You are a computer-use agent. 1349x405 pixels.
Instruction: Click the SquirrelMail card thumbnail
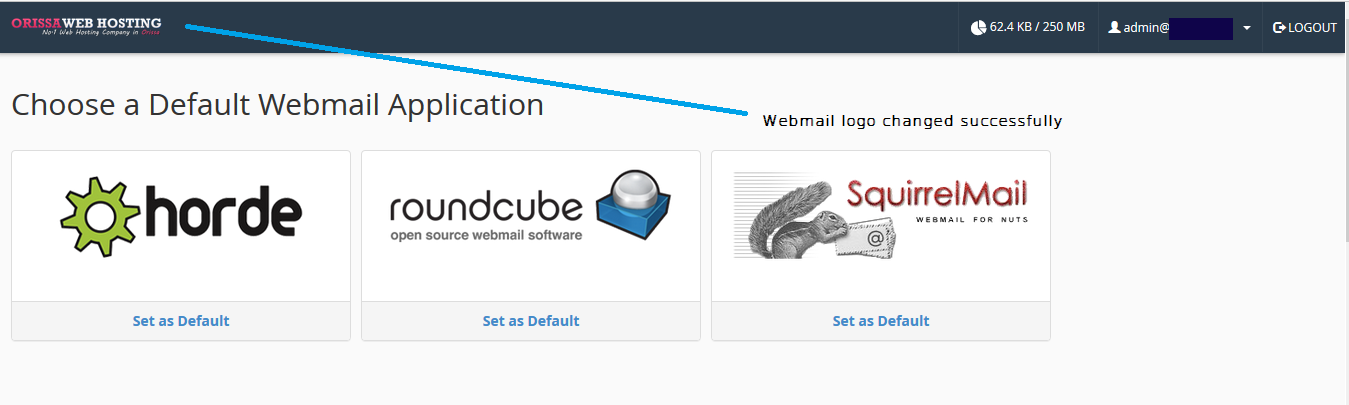tap(881, 226)
